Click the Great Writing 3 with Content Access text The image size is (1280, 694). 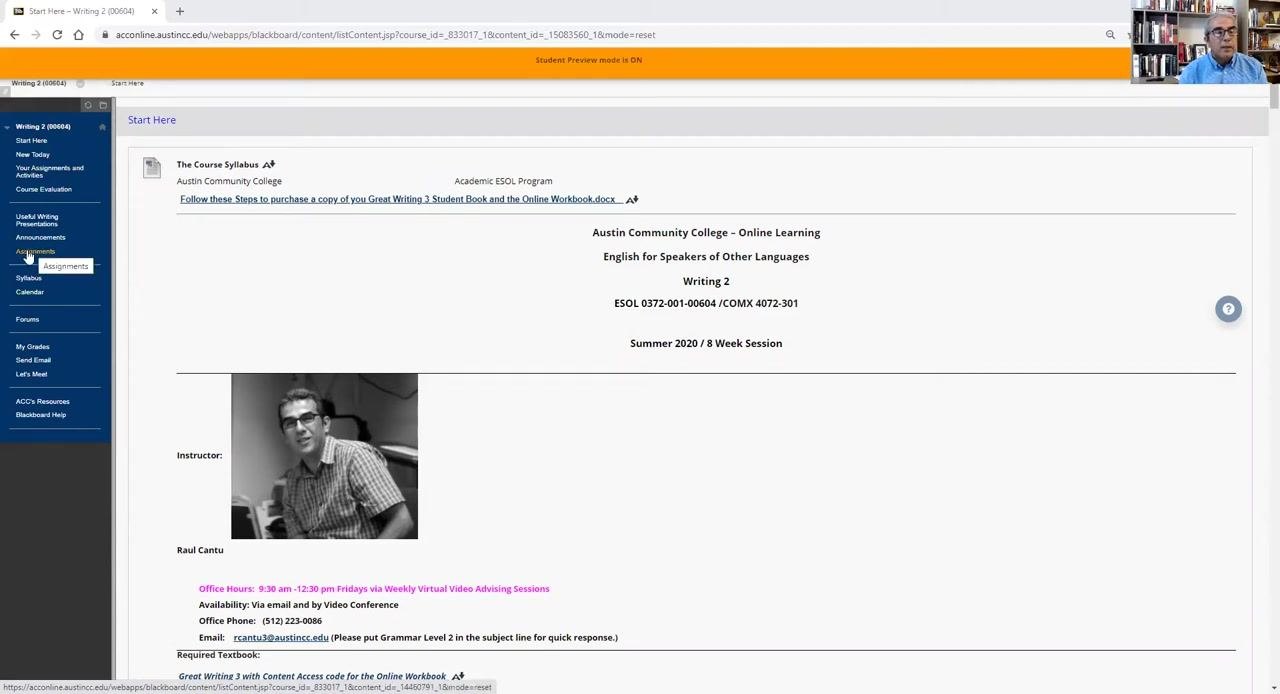click(x=312, y=677)
